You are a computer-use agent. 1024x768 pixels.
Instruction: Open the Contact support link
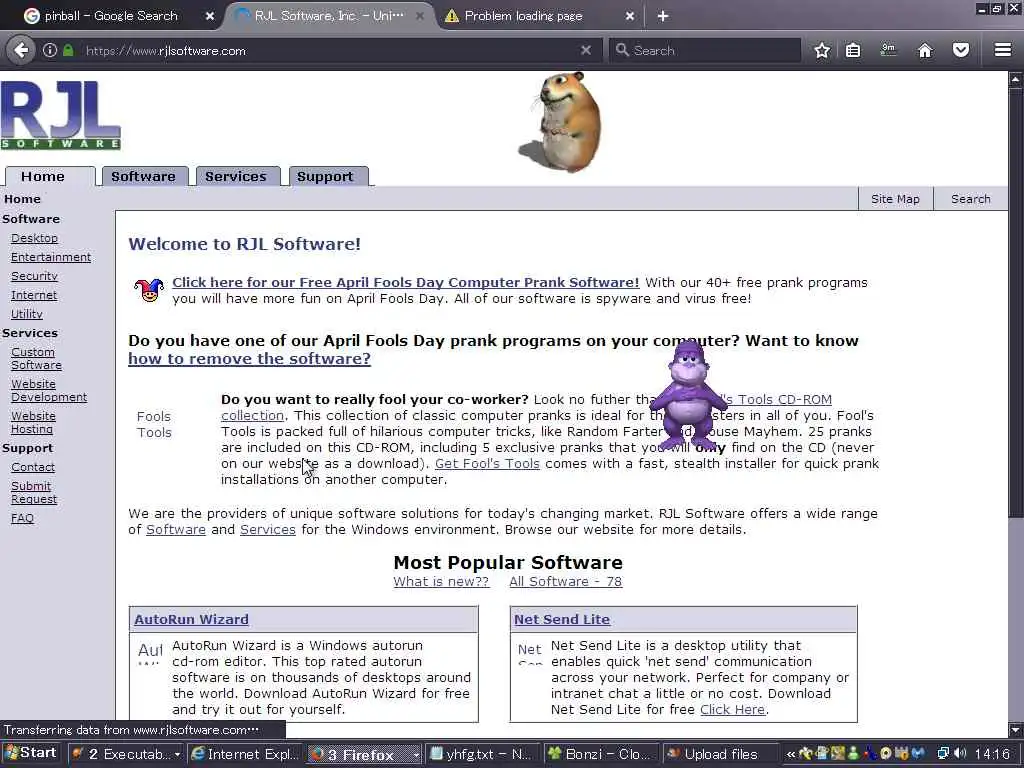(x=33, y=467)
